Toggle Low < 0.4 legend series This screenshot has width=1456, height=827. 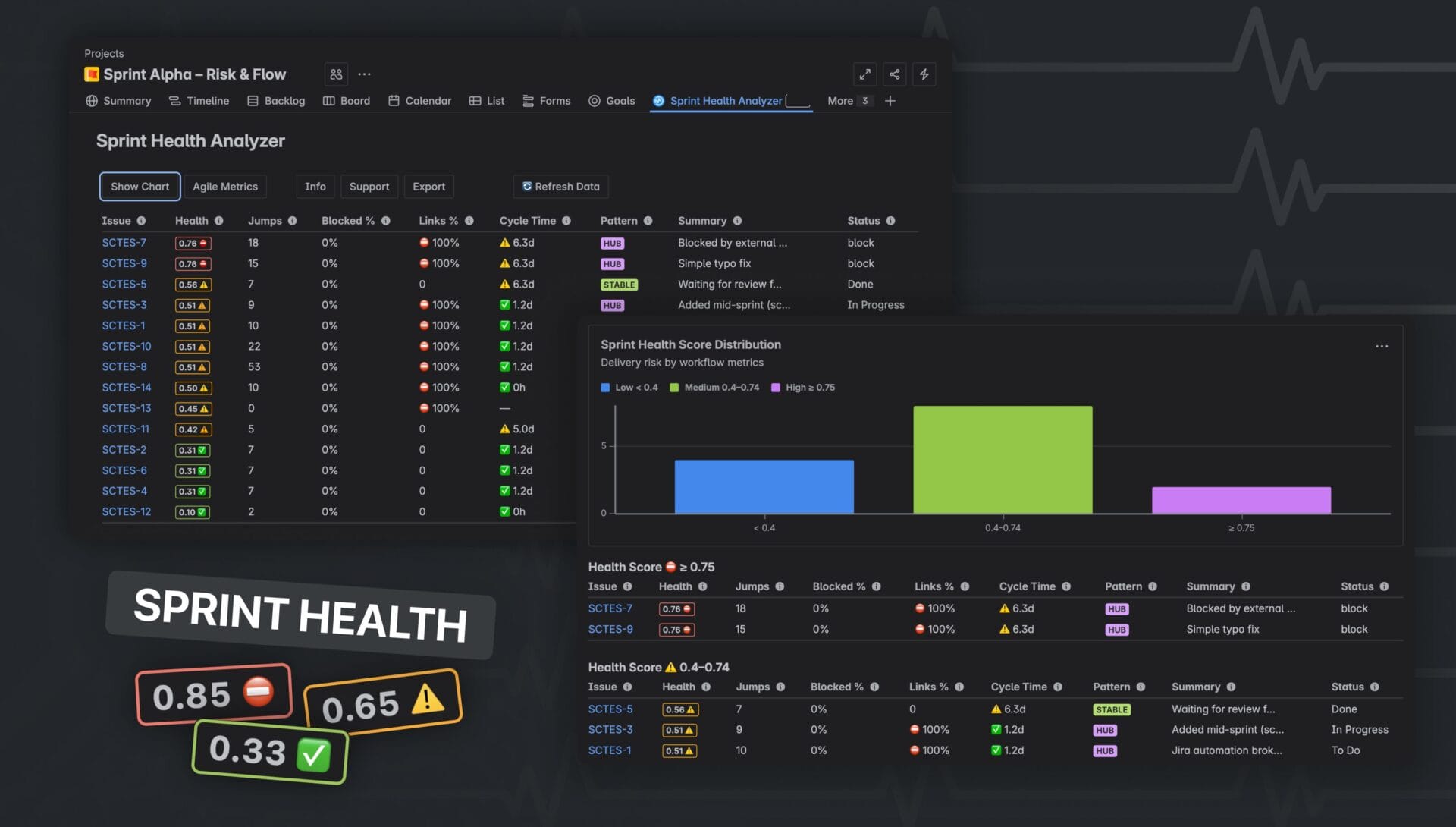(629, 388)
